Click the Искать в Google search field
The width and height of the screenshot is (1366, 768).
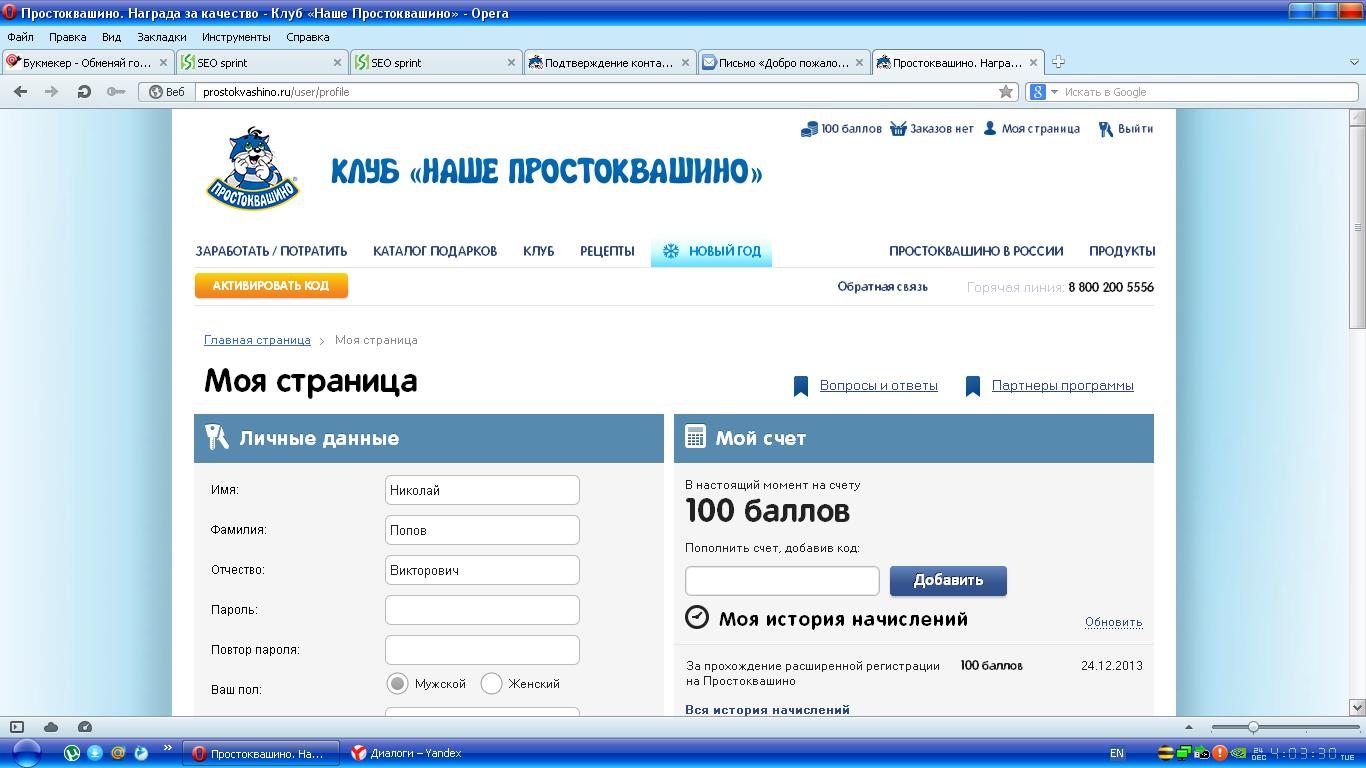point(1209,92)
